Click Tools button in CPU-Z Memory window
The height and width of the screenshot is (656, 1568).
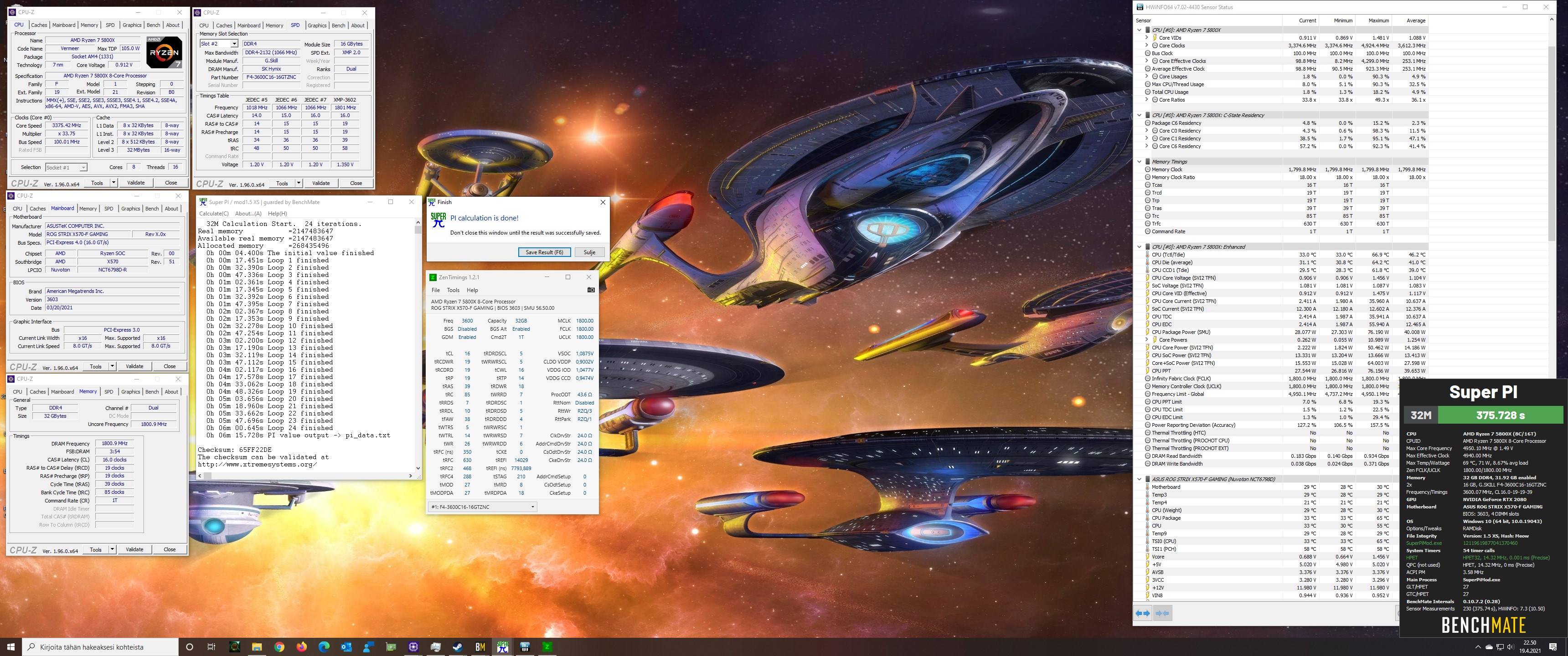click(x=96, y=549)
